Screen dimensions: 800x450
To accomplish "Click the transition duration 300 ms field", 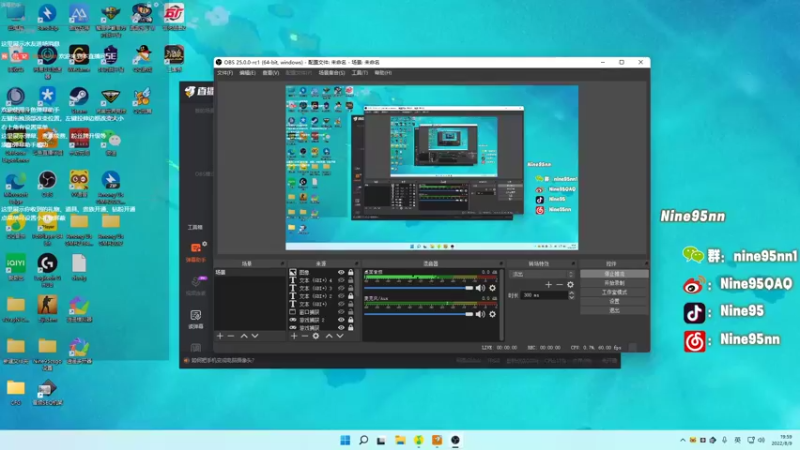I will tap(544, 295).
